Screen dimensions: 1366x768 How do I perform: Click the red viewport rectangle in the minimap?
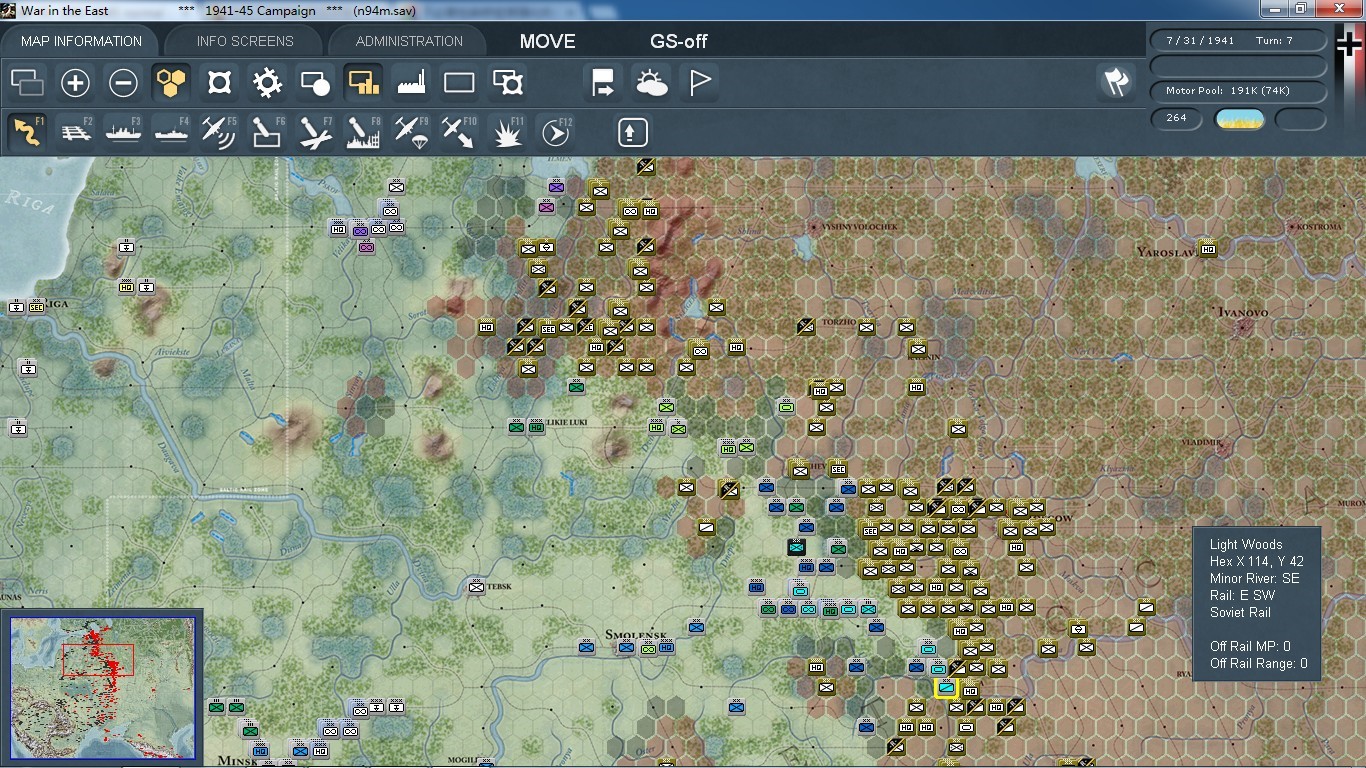[97, 660]
